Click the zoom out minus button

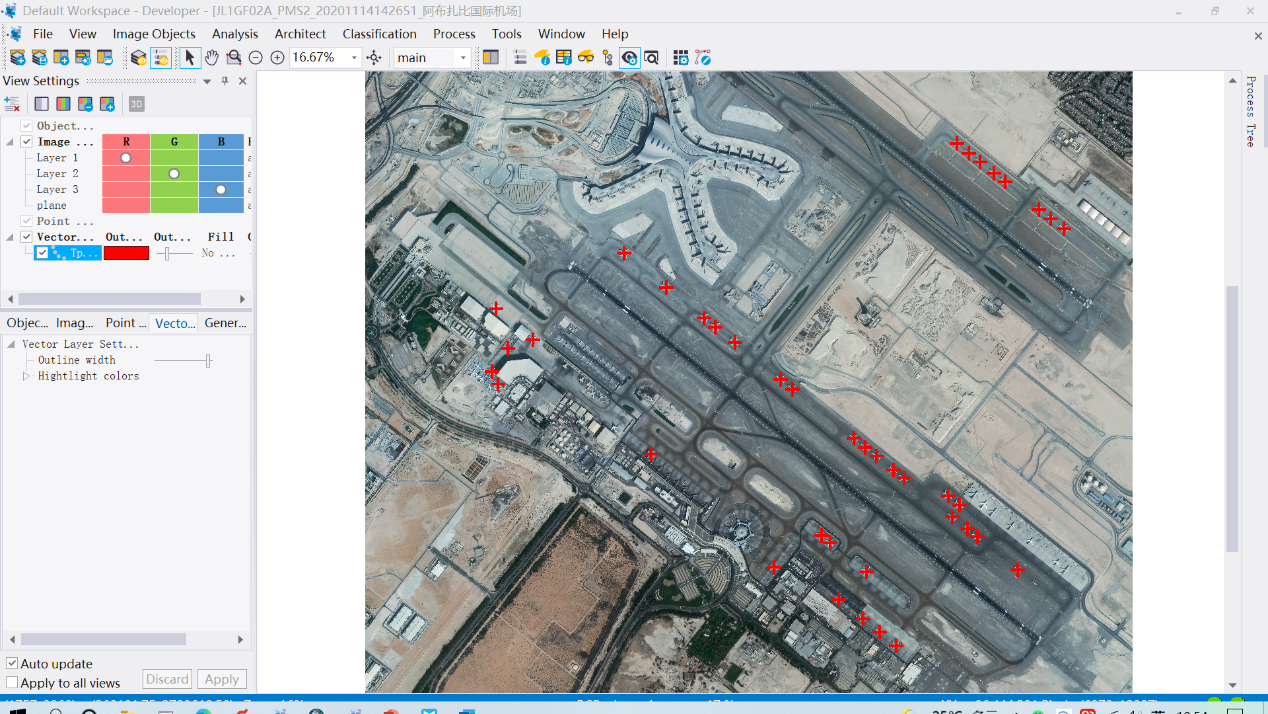(x=256, y=58)
